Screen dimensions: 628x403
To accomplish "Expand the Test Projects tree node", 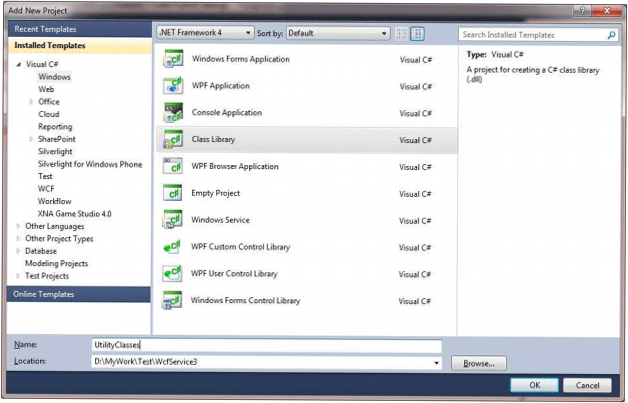I will click(18, 276).
